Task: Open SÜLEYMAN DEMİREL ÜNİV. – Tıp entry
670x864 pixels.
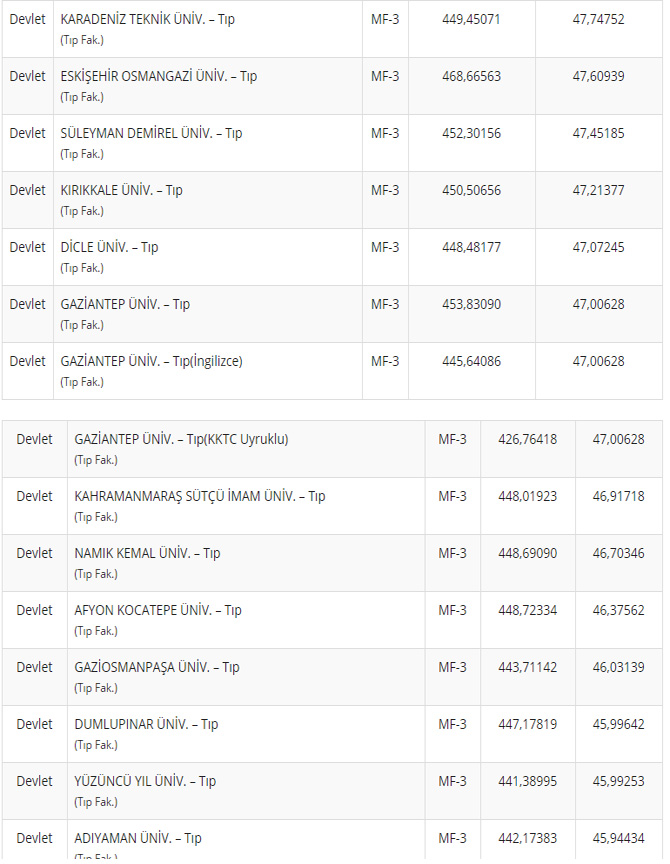Action: [151, 133]
